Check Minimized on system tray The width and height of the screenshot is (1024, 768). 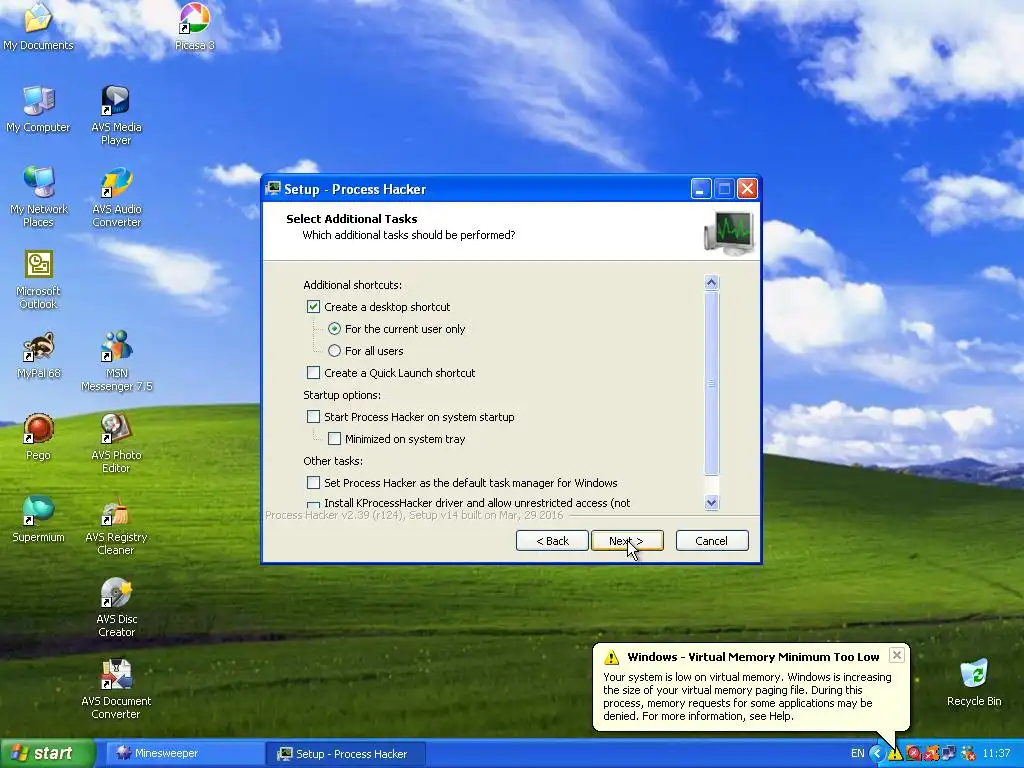(334, 438)
